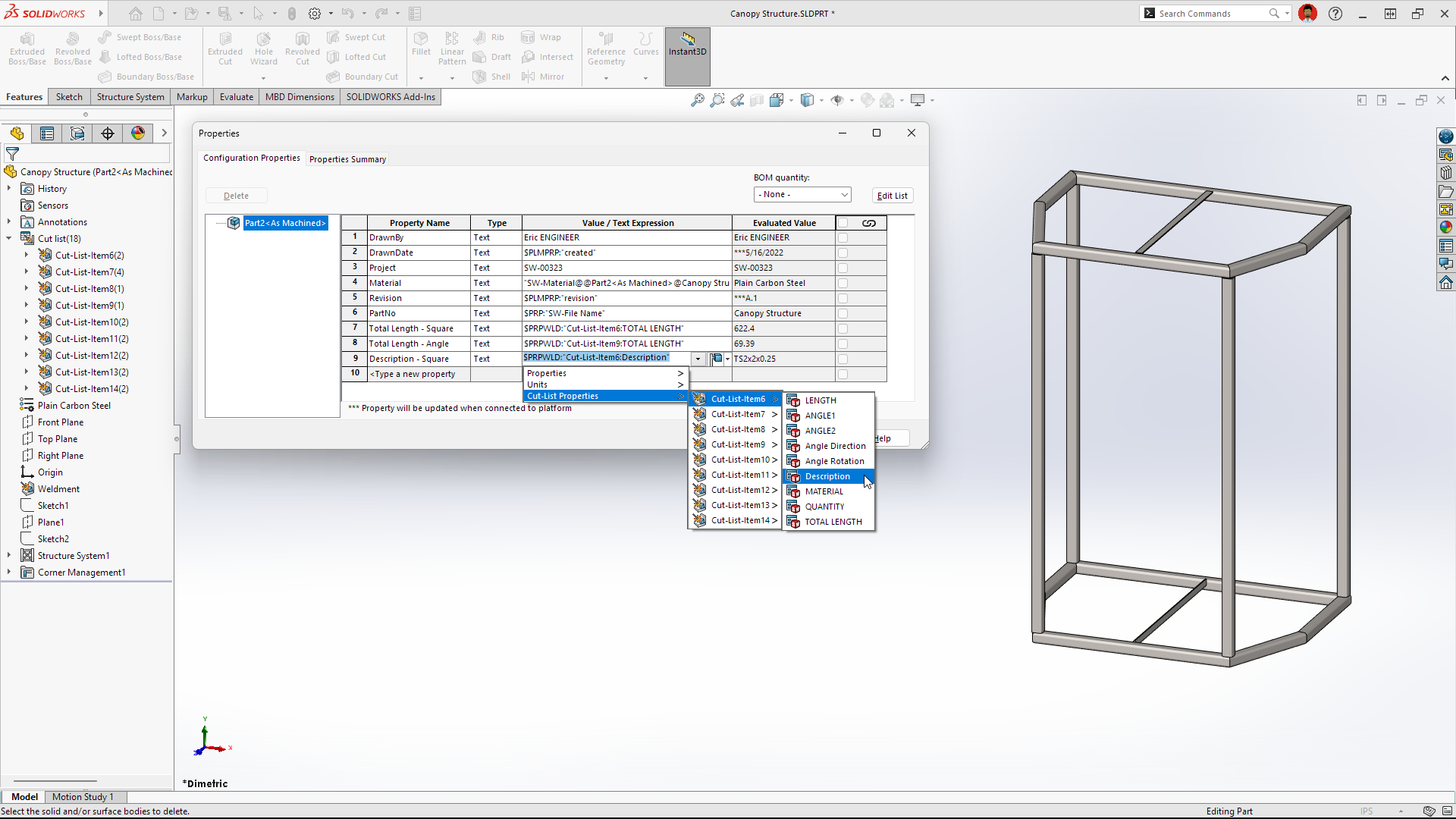Screen dimensions: 1456x819
Task: Check the link checkbox for DrawnBy row
Action: click(843, 237)
